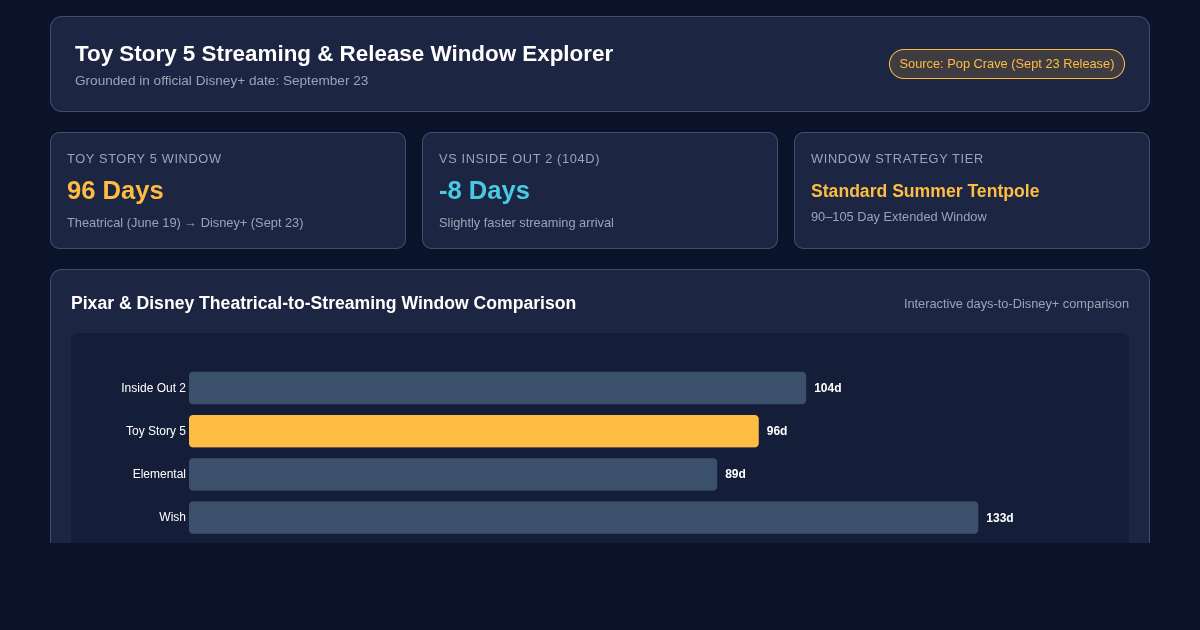The image size is (1200, 630).
Task: Click the TOY STORY 5 WINDOW label
Action: 144,159
